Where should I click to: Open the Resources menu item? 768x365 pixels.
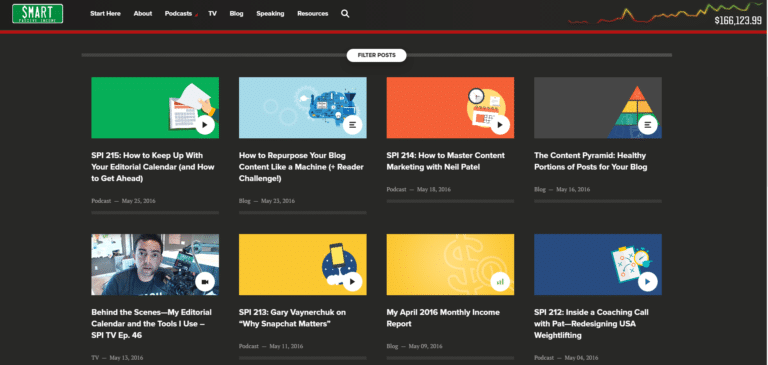tap(312, 14)
